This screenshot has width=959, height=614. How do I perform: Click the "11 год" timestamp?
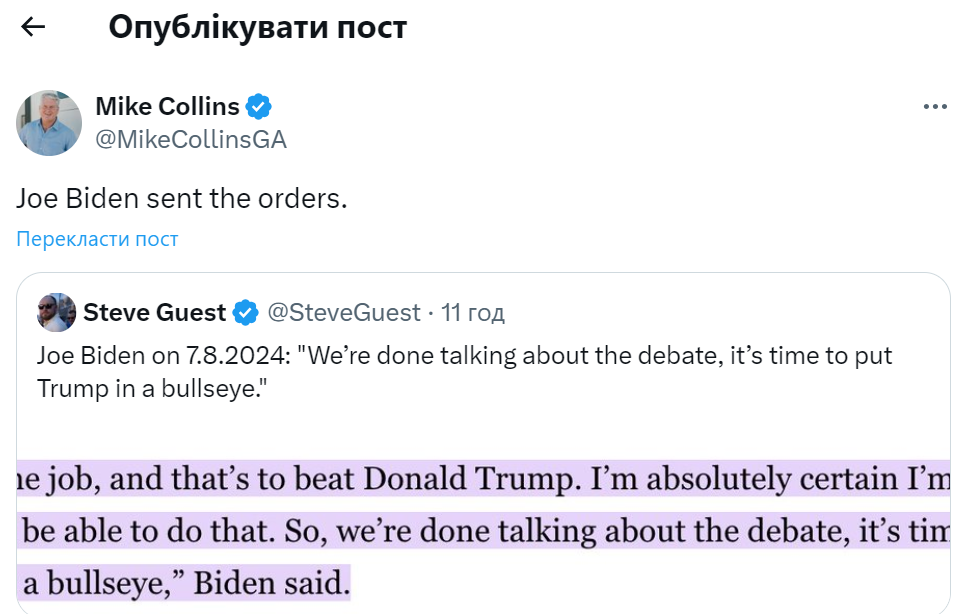pos(473,313)
